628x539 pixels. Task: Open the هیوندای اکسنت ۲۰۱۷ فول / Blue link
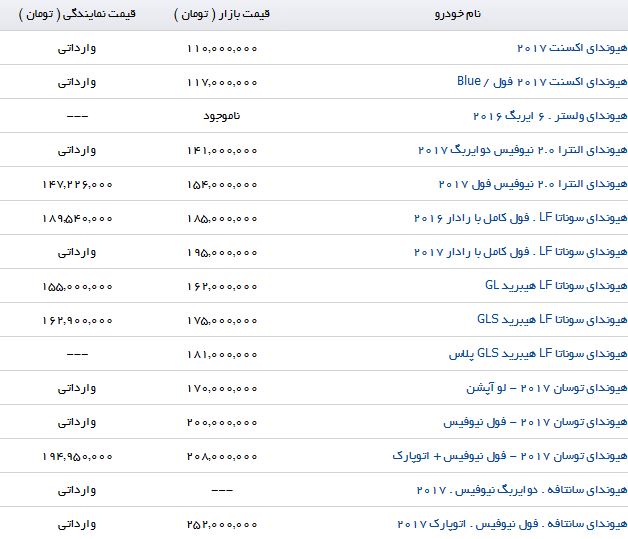[542, 82]
